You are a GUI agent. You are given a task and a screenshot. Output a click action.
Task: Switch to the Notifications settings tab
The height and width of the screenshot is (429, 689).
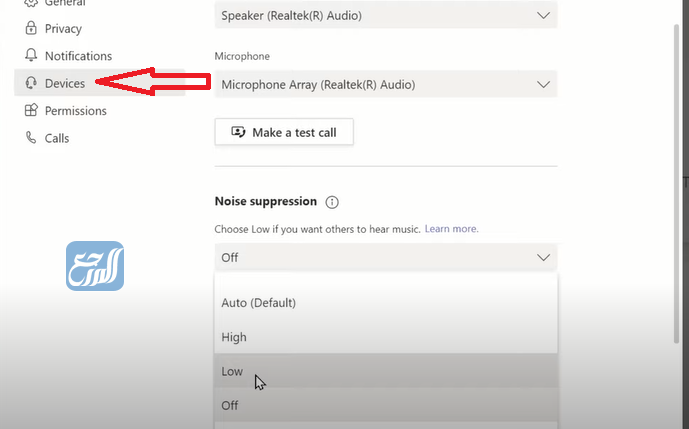click(x=78, y=56)
